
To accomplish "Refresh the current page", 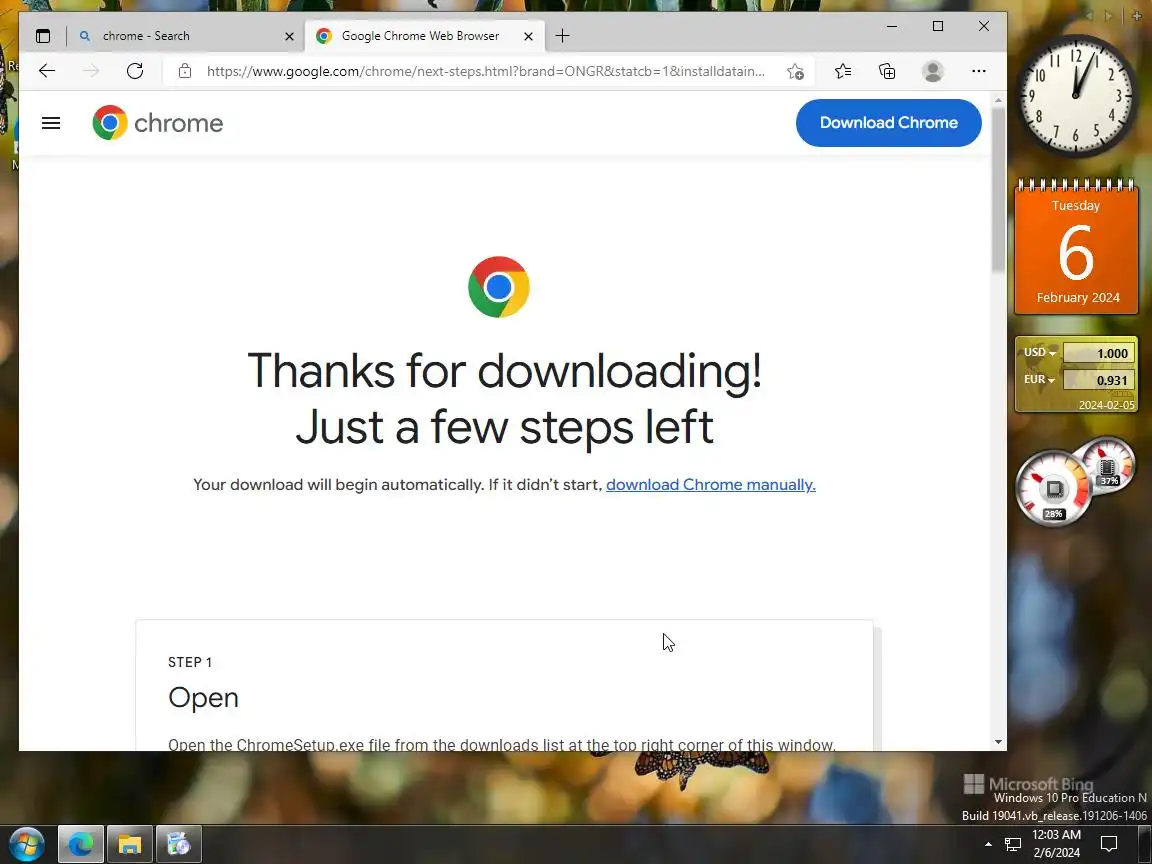I will (x=135, y=71).
